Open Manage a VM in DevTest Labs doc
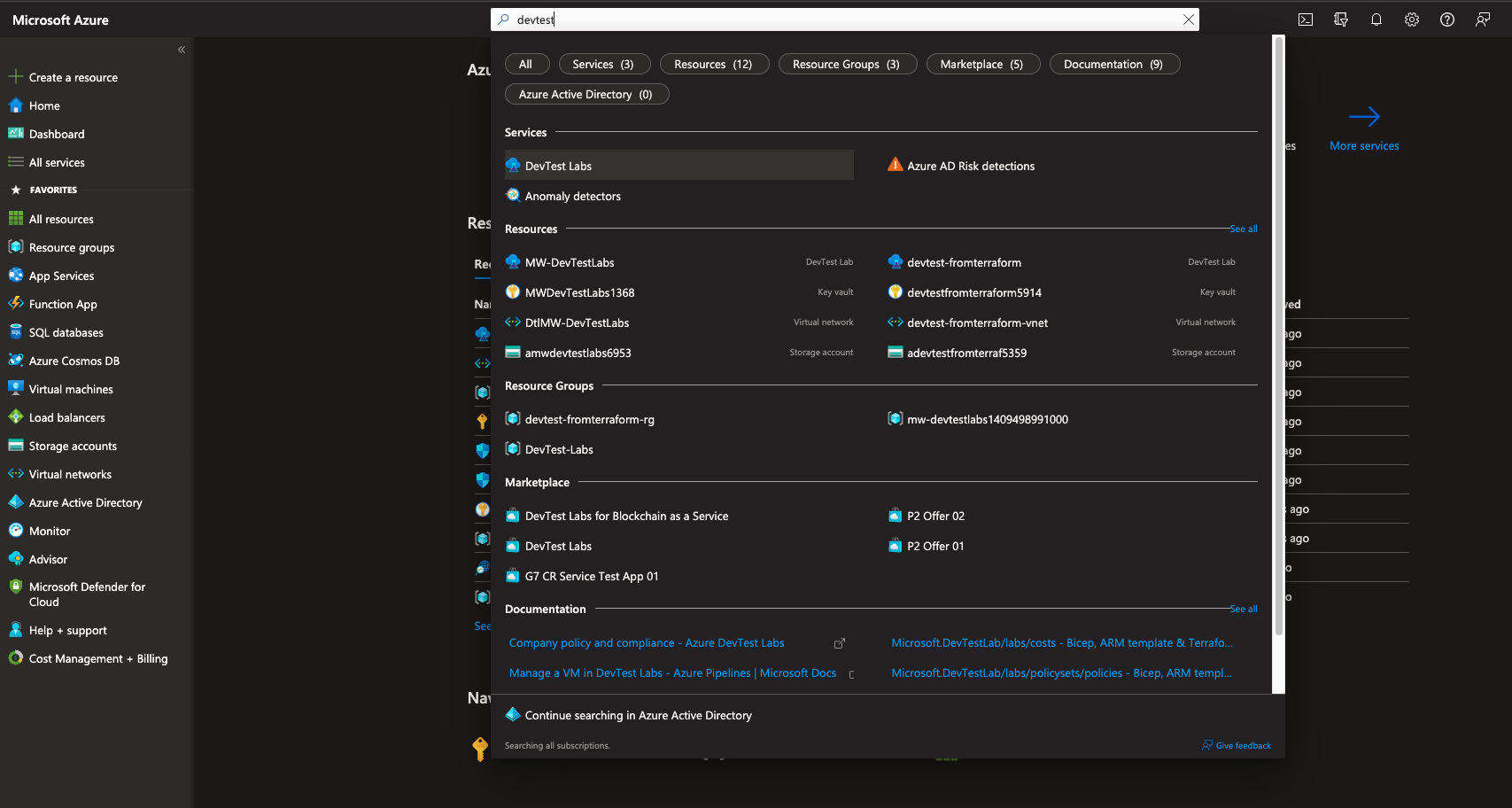This screenshot has height=808, width=1512. coord(672,673)
